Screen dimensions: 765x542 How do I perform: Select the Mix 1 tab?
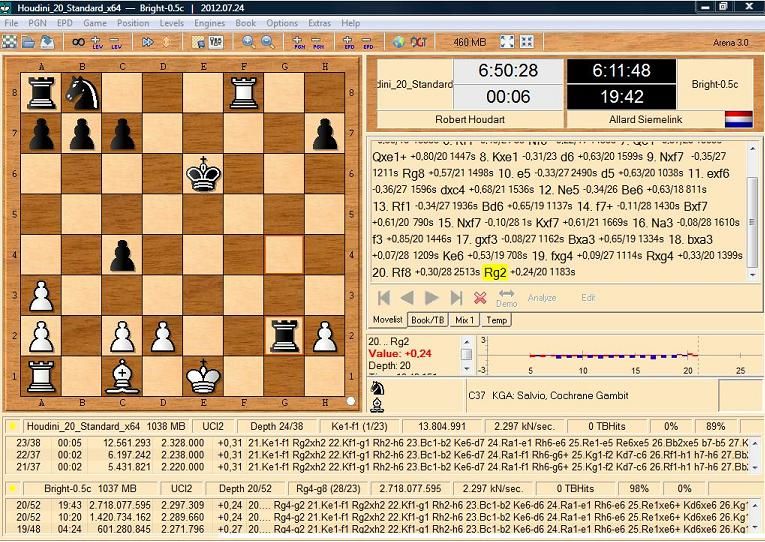[x=465, y=320]
